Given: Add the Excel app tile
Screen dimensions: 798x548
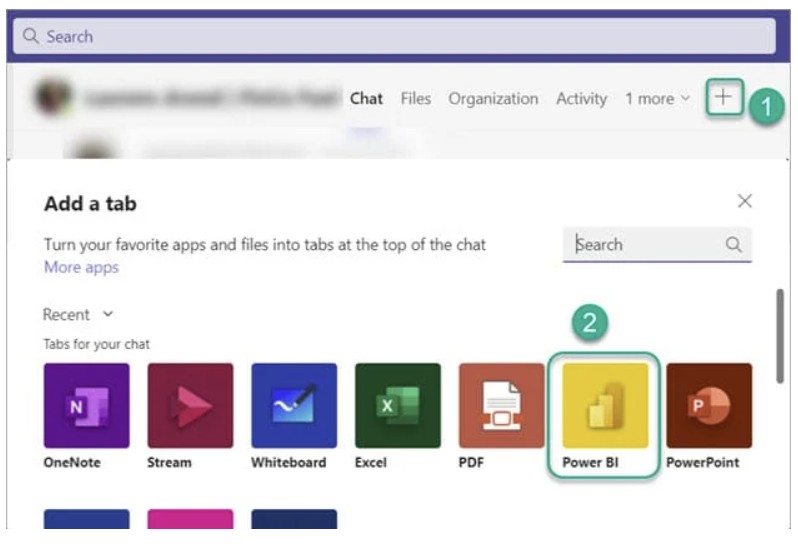Looking at the screenshot, I should (x=398, y=406).
